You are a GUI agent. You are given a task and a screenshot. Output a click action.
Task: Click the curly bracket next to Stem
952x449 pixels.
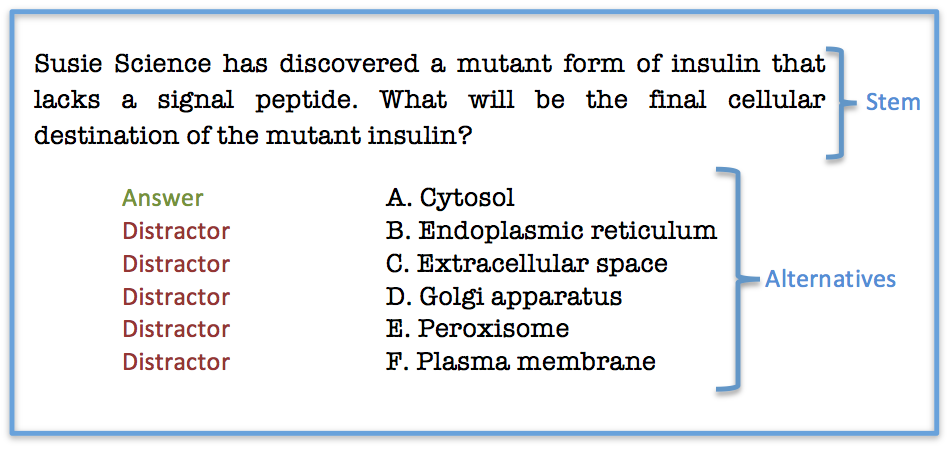[x=840, y=103]
